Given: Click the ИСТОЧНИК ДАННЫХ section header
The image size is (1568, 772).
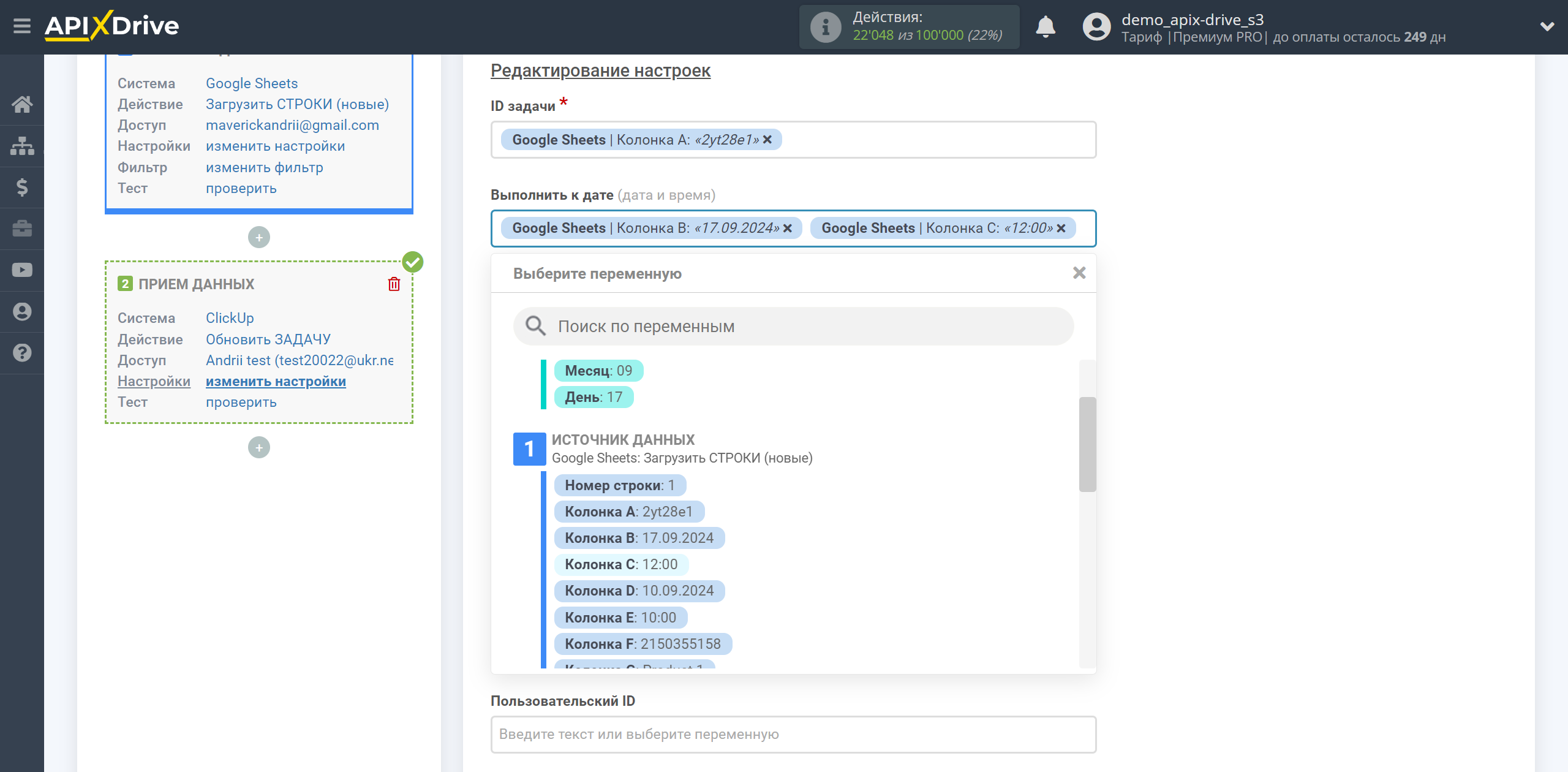Looking at the screenshot, I should [623, 439].
